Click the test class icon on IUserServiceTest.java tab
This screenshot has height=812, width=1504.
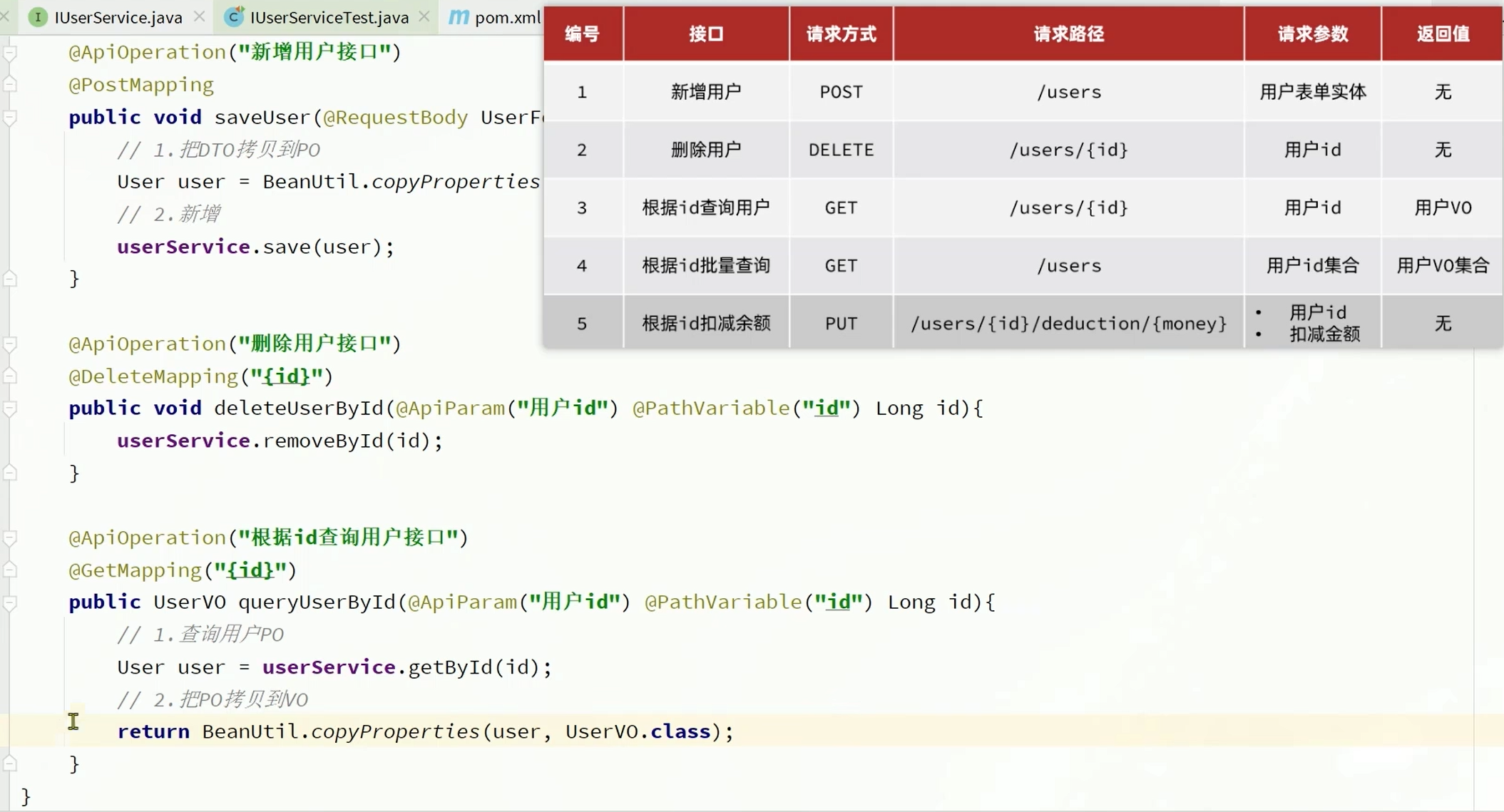point(233,16)
